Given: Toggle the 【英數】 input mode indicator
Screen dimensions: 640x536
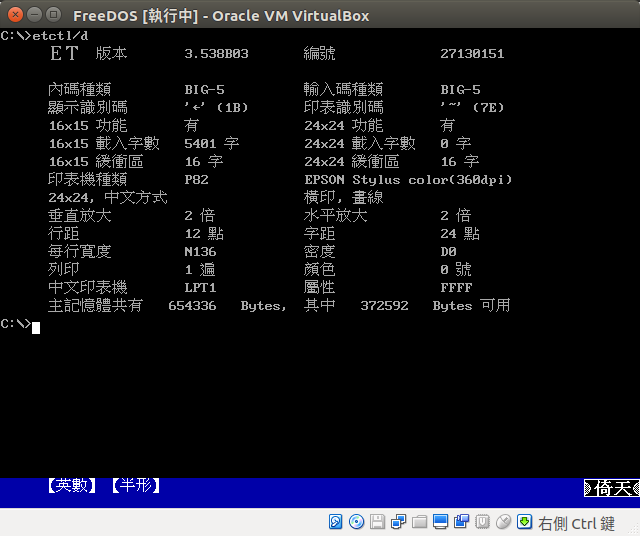Looking at the screenshot, I should 72,486.
